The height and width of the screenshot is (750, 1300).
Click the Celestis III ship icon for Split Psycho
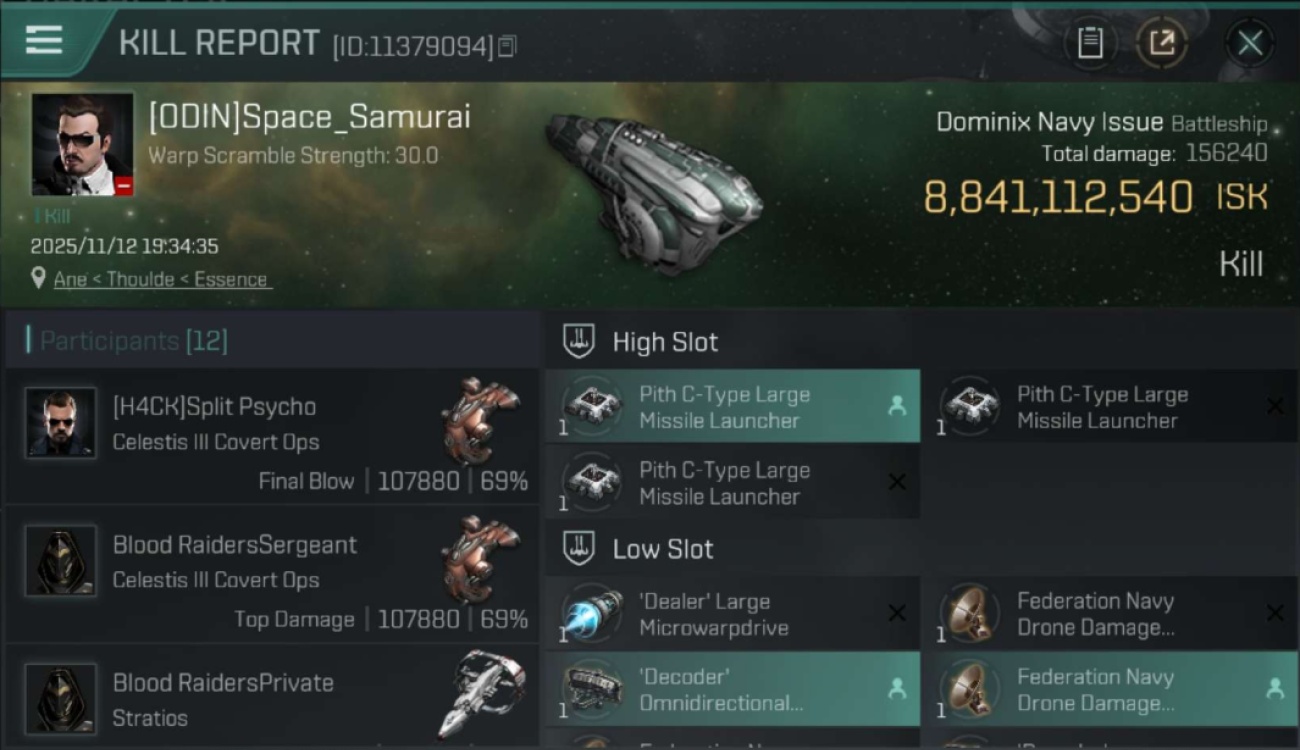(x=481, y=420)
